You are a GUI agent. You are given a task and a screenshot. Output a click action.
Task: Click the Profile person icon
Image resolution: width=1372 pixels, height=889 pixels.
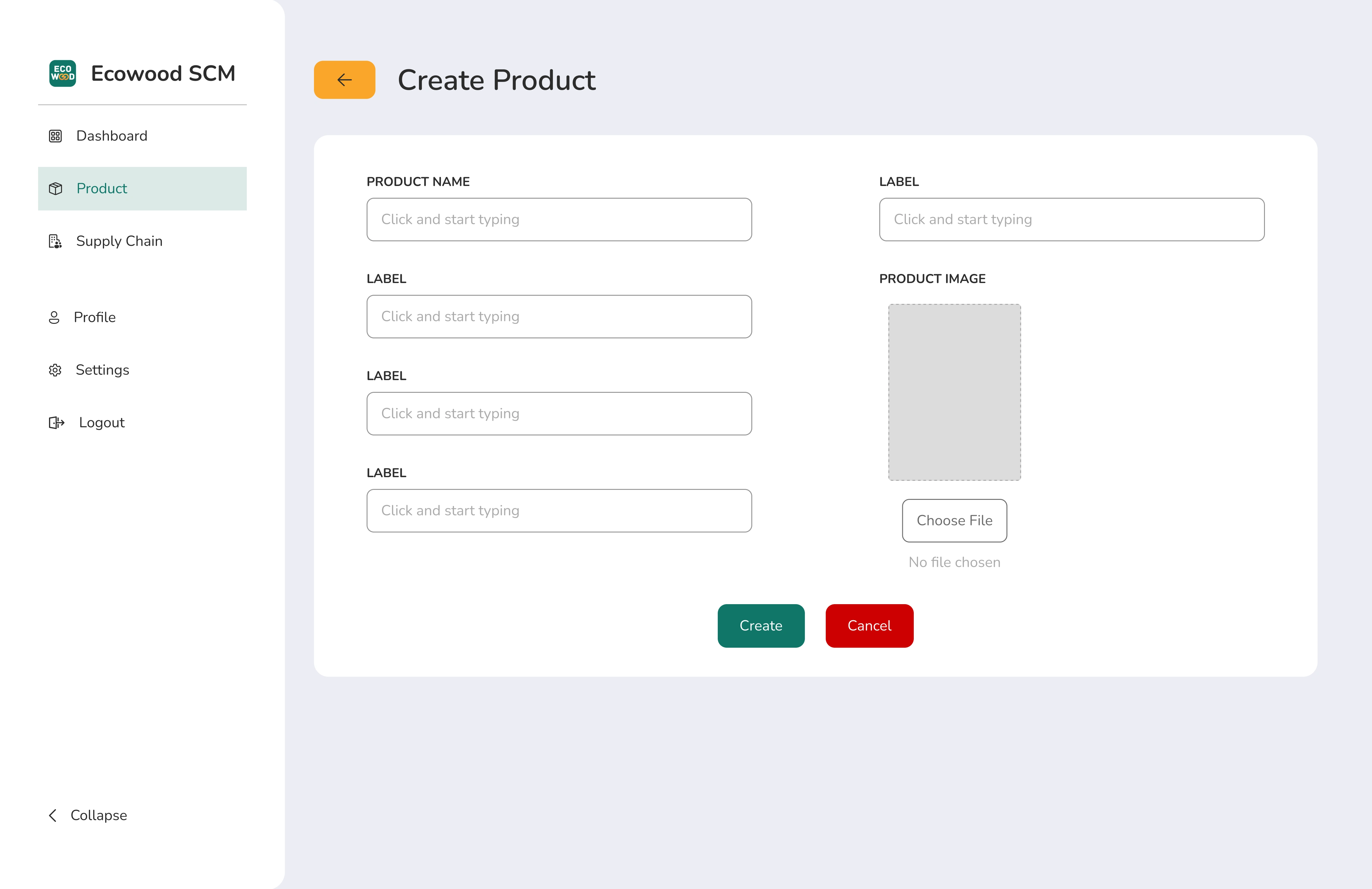coord(54,317)
